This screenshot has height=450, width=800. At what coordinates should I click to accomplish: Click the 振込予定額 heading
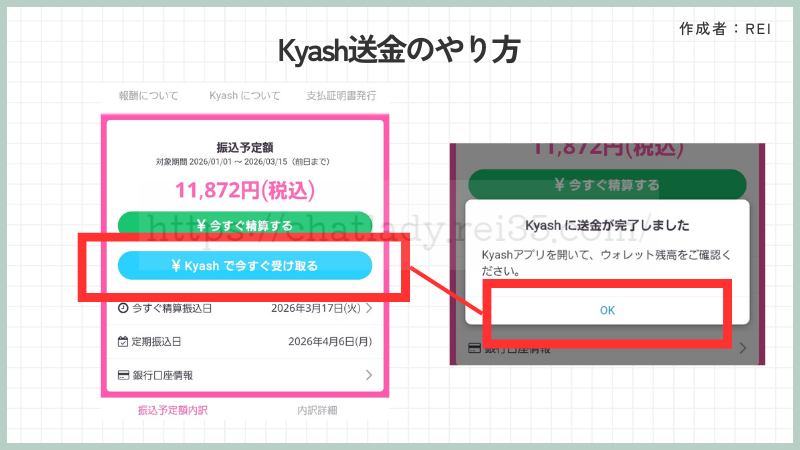coord(245,147)
